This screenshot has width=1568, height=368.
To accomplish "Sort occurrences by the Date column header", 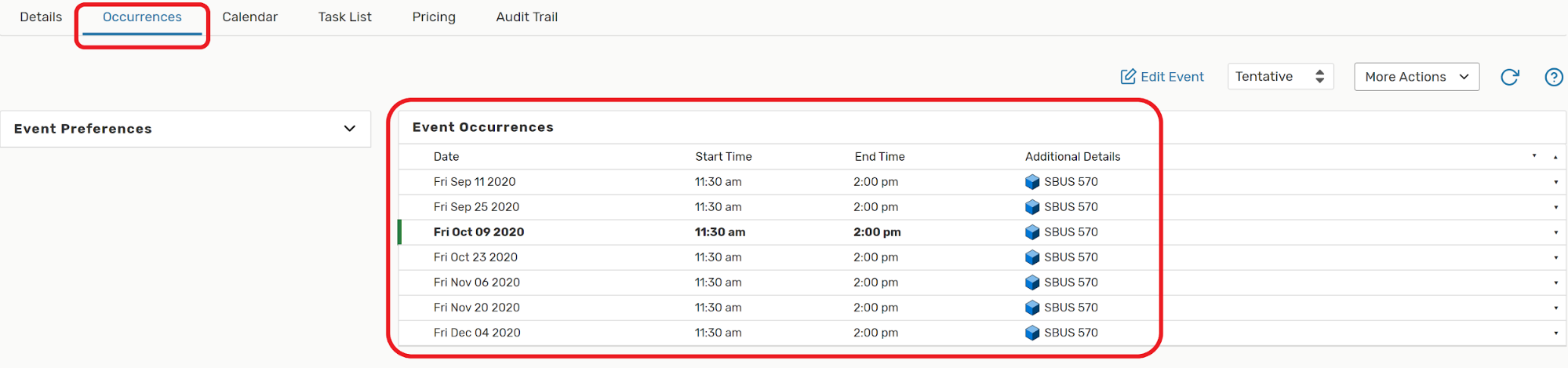I will pyautogui.click(x=446, y=157).
